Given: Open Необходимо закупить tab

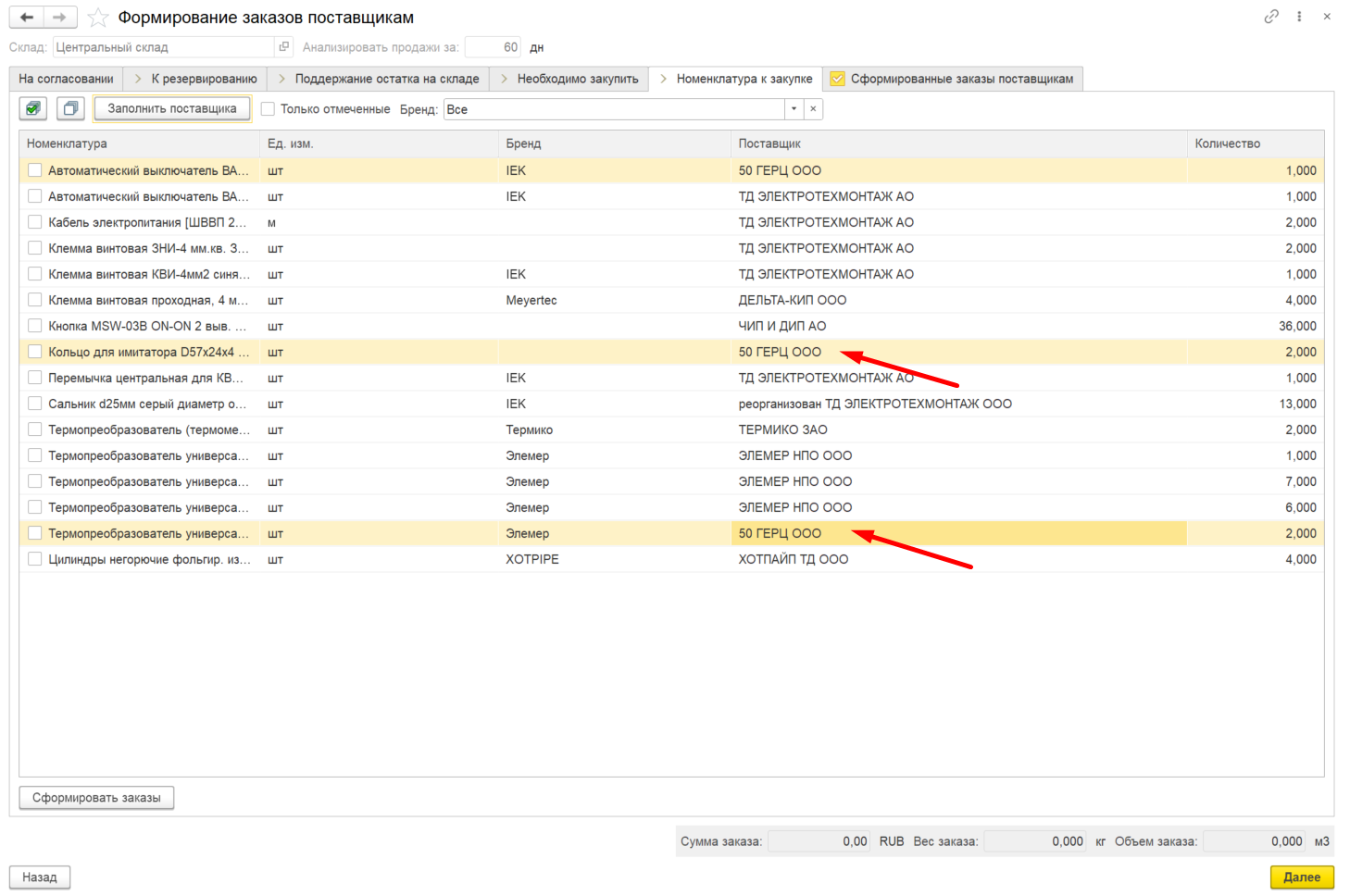Looking at the screenshot, I should pos(569,79).
